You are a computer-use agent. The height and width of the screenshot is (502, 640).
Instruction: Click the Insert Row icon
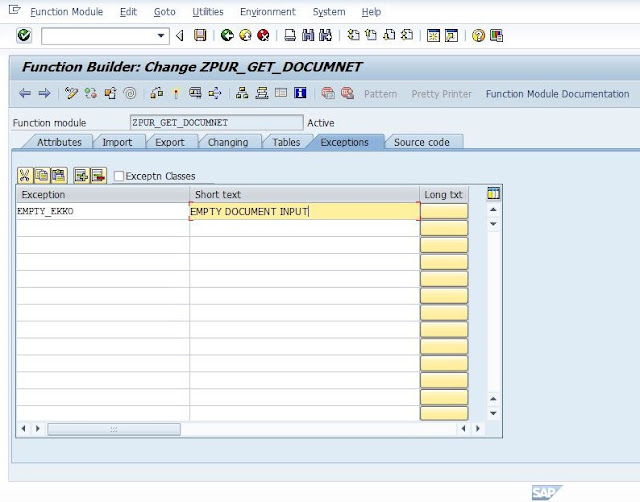81,175
